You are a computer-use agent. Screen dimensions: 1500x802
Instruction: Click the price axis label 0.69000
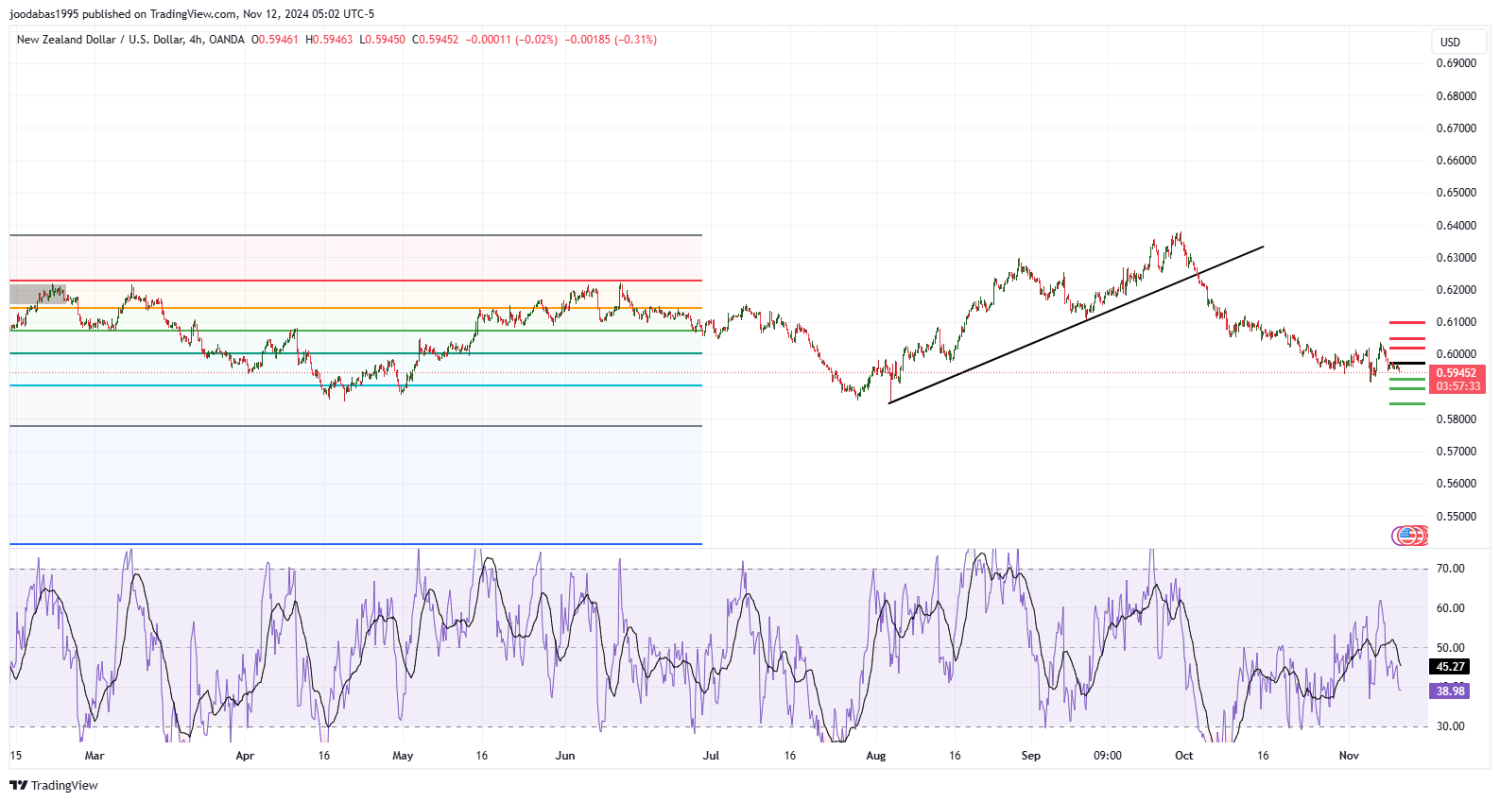1457,63
